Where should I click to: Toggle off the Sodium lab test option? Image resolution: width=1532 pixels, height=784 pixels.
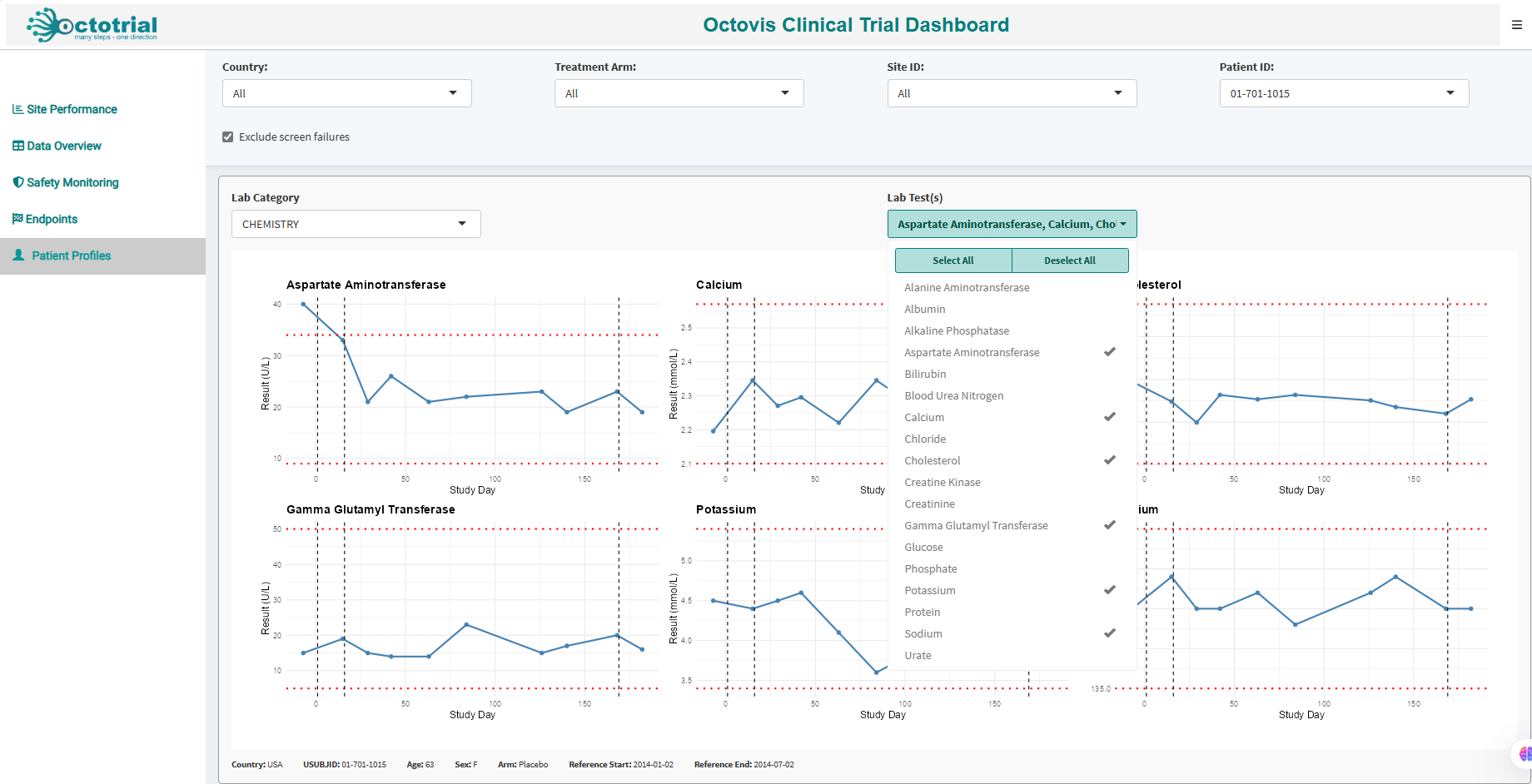click(923, 634)
